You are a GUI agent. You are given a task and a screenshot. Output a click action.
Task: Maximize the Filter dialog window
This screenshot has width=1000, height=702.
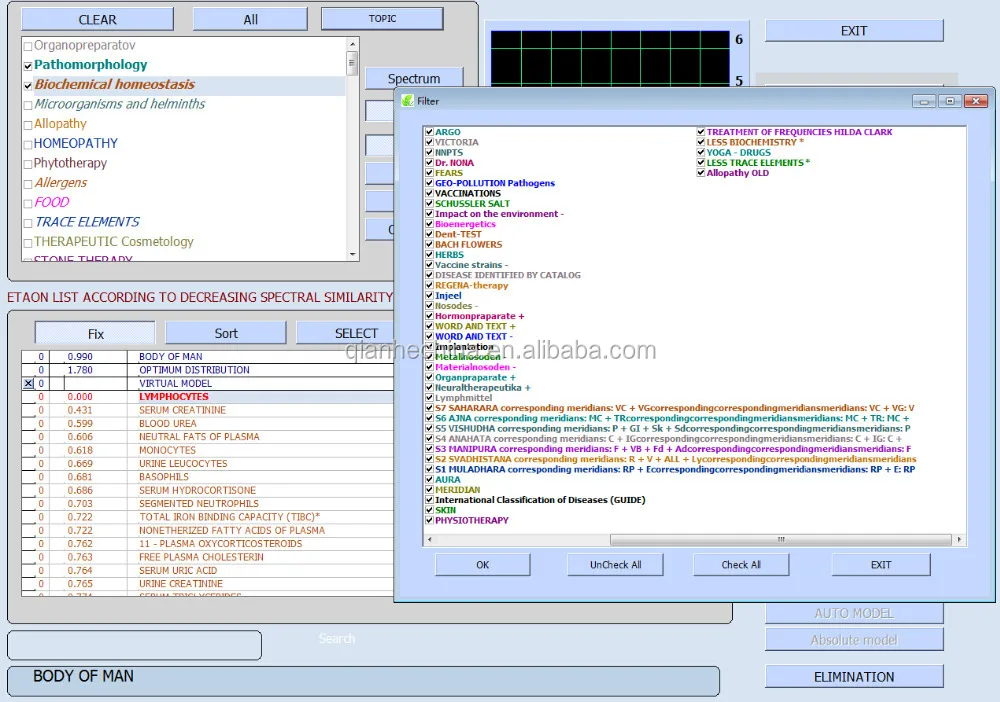(x=949, y=101)
